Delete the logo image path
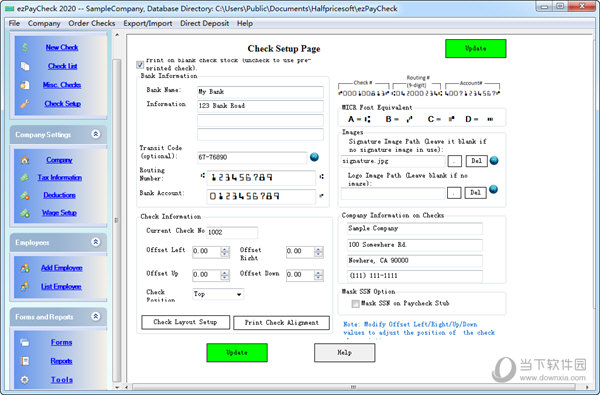Image resolution: width=600 pixels, height=395 pixels. (476, 193)
